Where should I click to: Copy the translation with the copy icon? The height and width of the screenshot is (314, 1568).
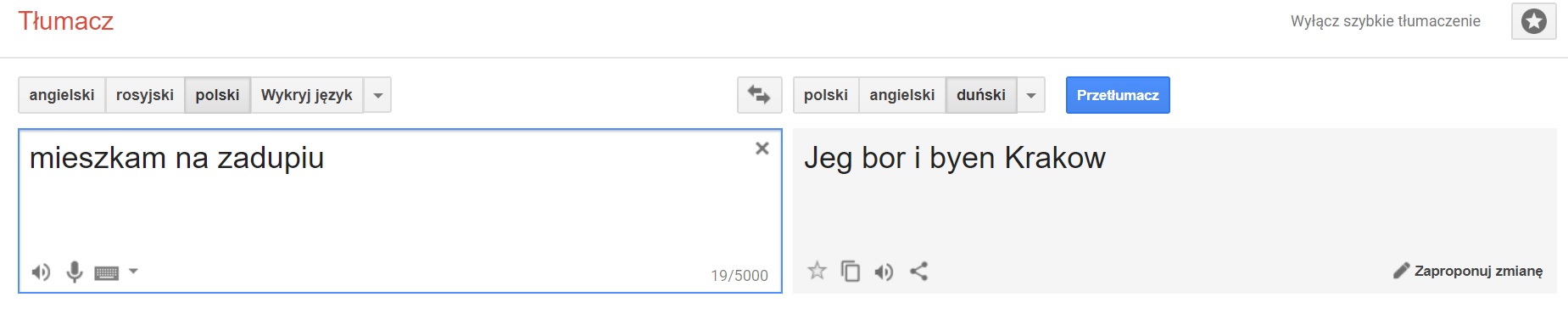851,271
